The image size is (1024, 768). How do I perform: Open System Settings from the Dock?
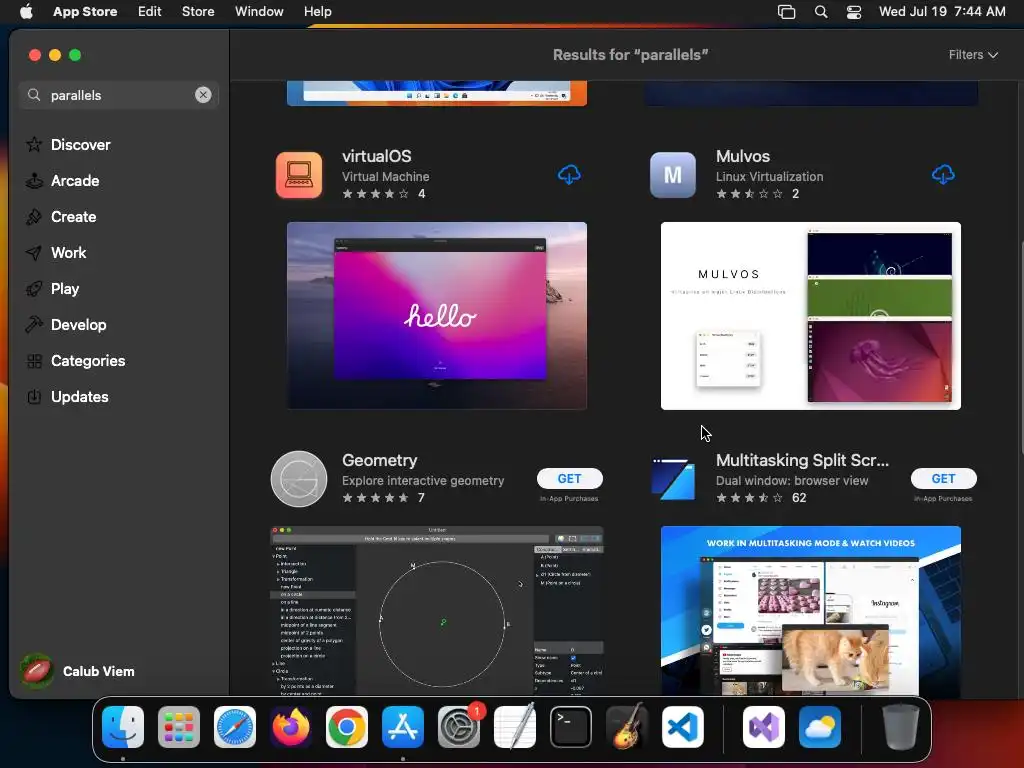coord(459,727)
